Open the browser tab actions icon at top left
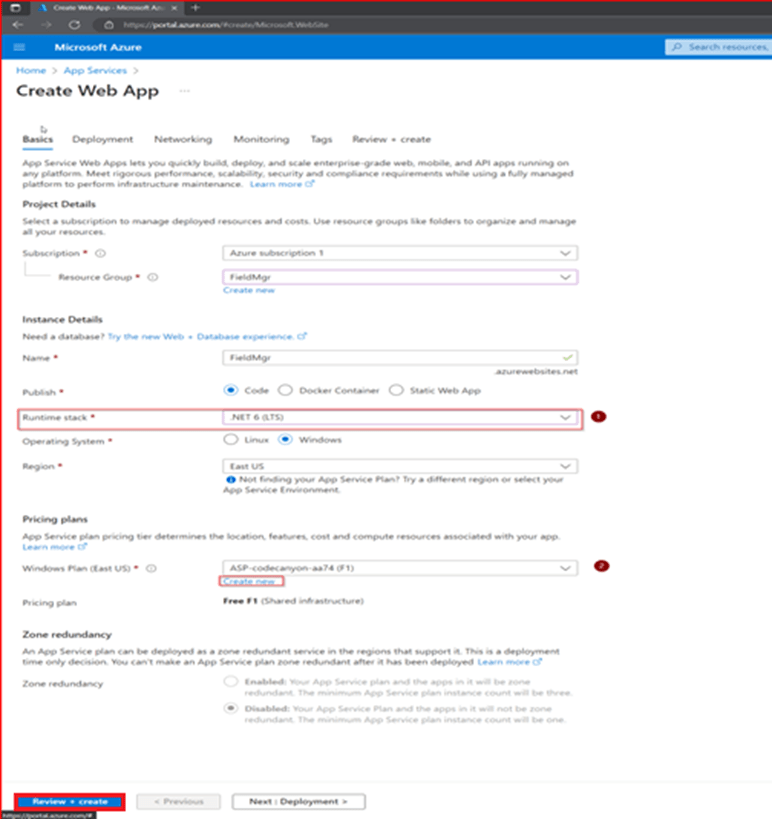Screen dimensions: 772x819 pos(15,8)
